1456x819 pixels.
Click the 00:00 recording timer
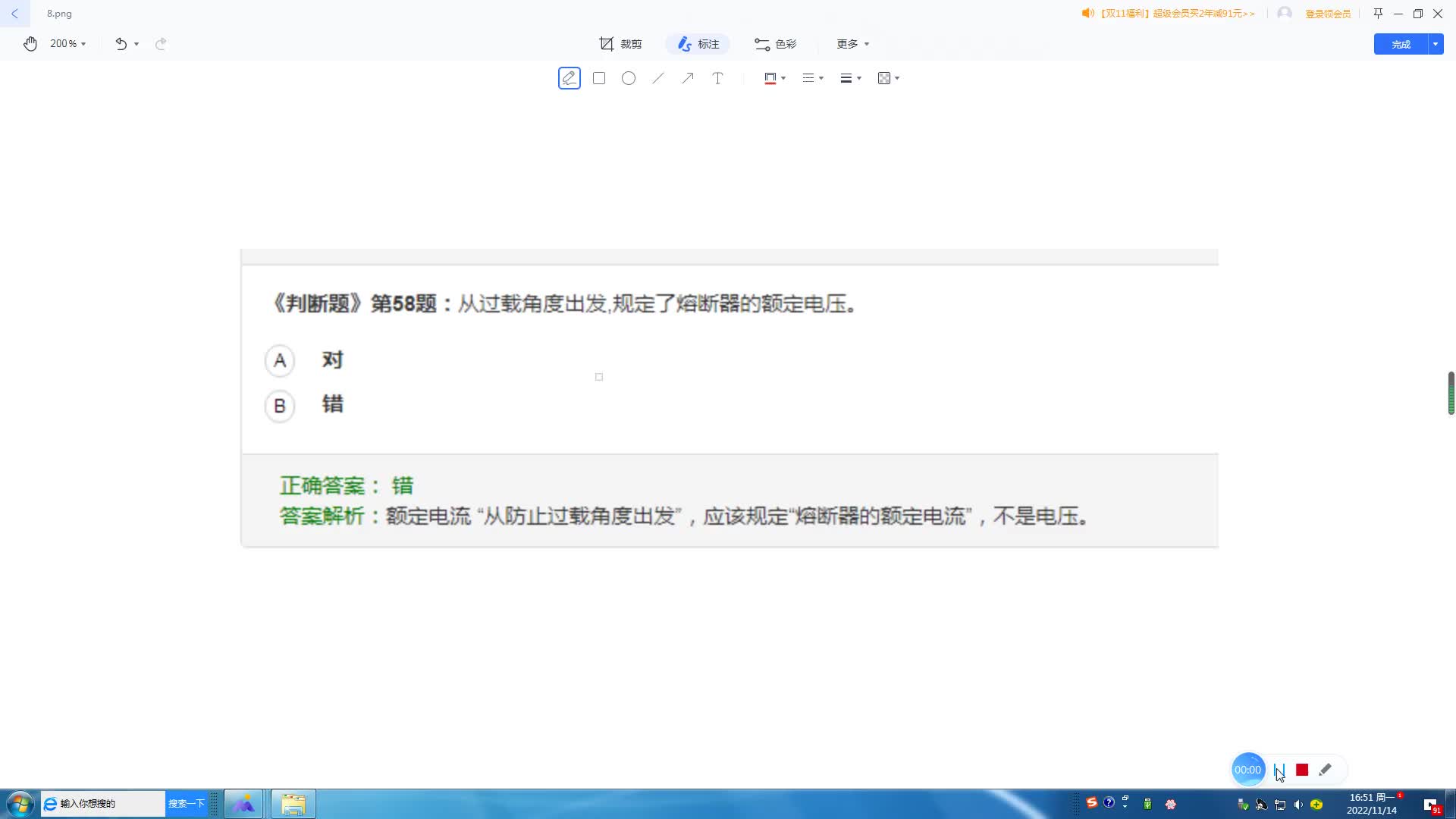(x=1248, y=770)
